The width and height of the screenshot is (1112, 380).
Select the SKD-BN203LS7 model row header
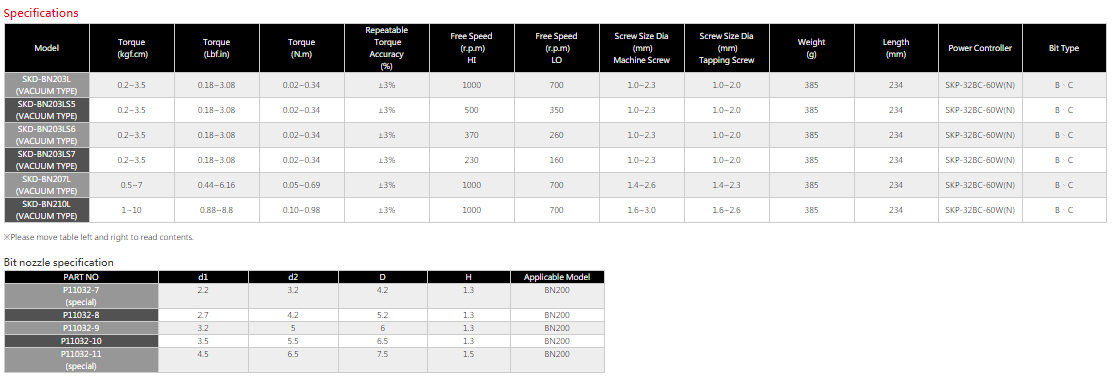point(47,160)
